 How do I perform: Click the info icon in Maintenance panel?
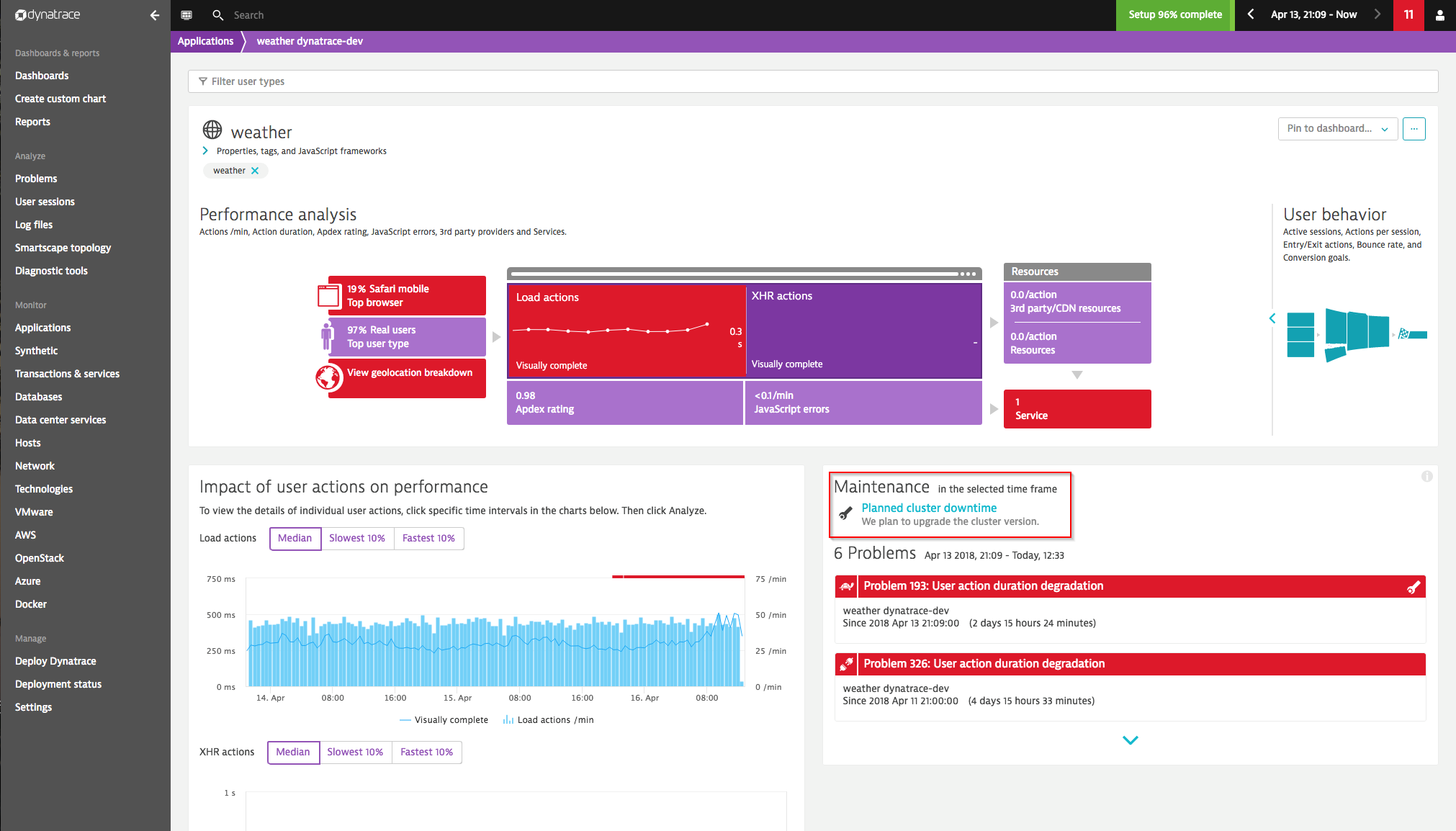point(1426,477)
